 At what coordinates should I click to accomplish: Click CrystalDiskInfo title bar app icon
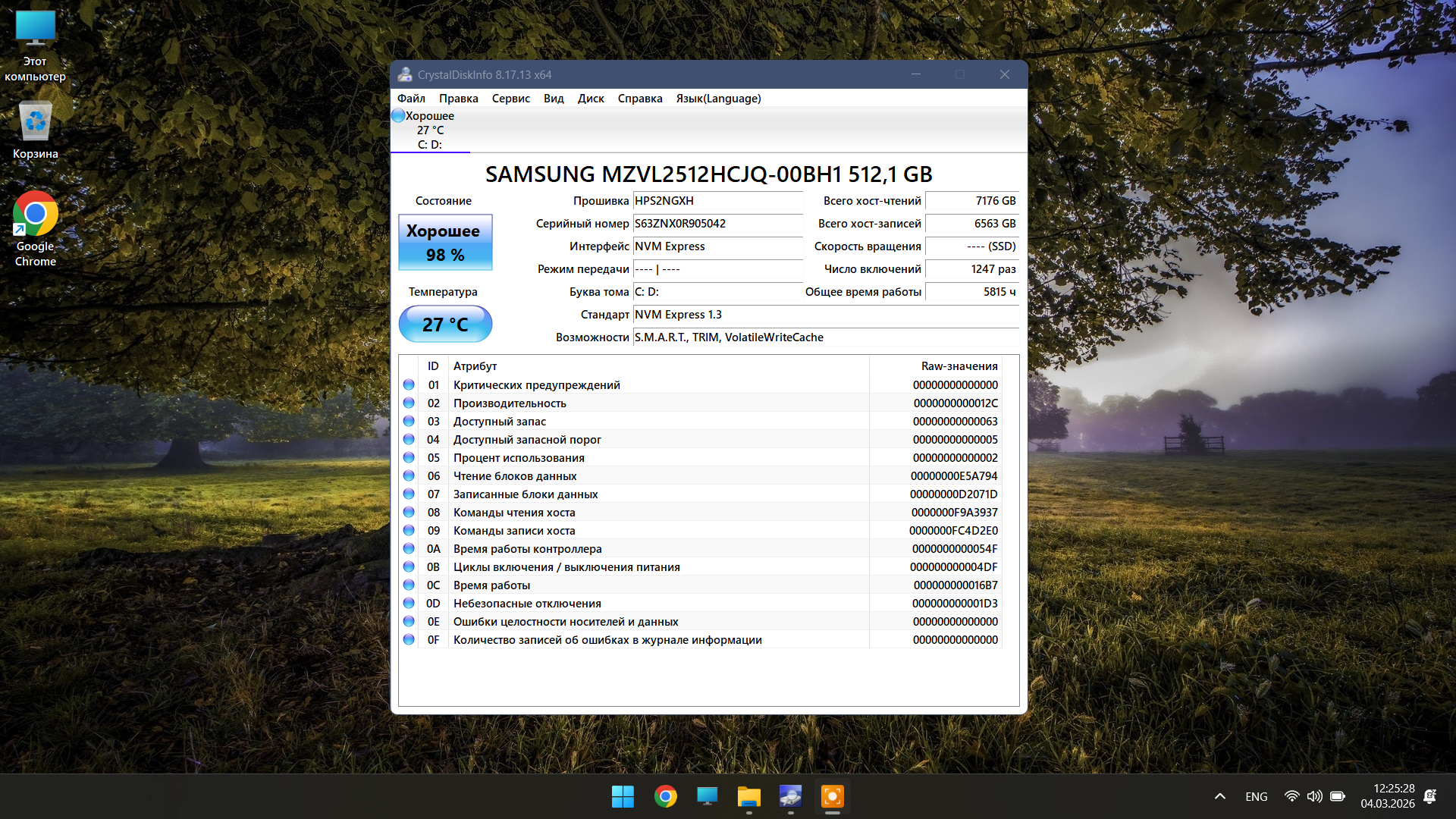405,74
